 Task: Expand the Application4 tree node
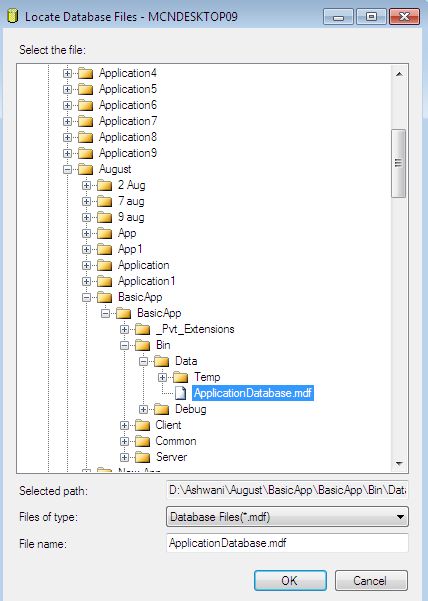tap(67, 73)
